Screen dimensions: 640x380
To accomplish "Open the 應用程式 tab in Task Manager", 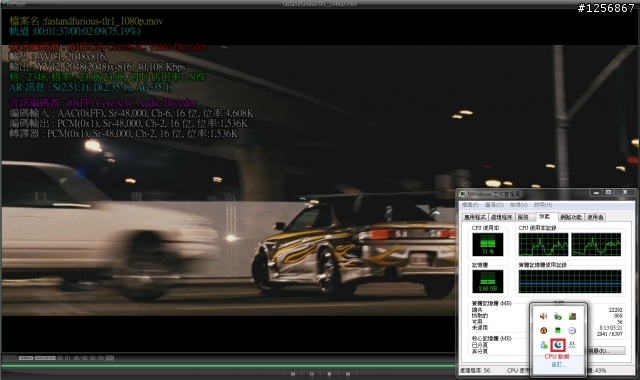I will 475,217.
